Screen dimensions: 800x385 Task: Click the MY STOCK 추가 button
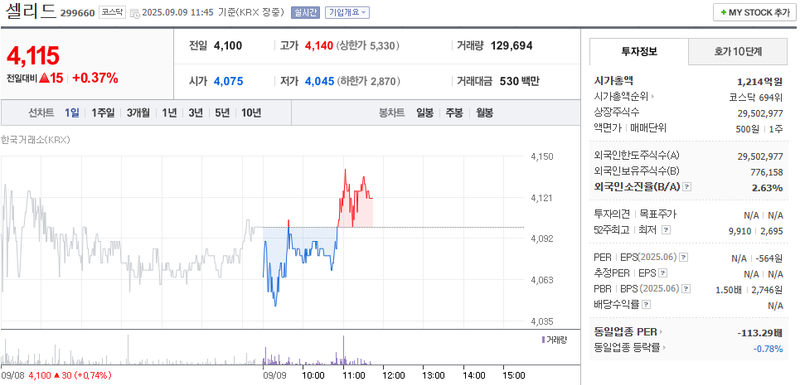pyautogui.click(x=755, y=13)
